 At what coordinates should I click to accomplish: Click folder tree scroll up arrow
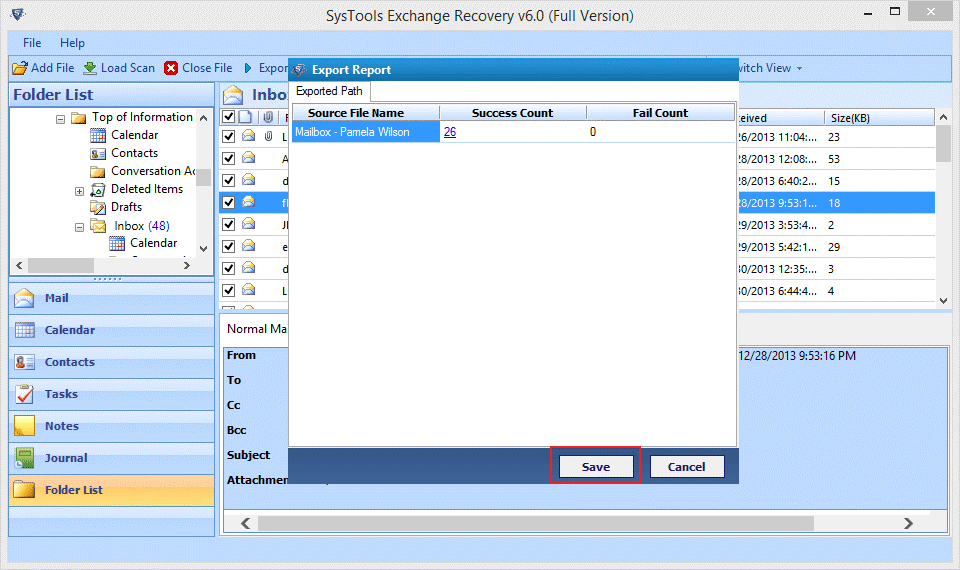coord(204,118)
